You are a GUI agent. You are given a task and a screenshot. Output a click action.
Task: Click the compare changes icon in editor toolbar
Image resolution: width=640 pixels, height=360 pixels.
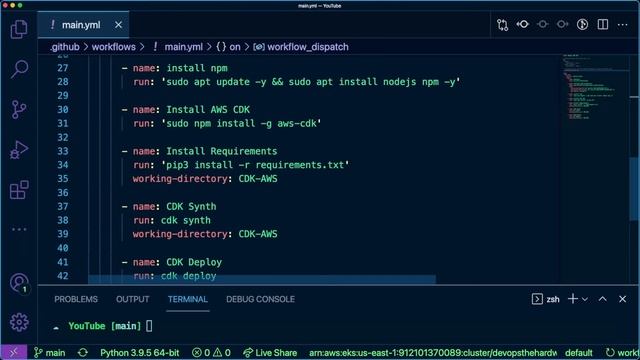(502, 25)
